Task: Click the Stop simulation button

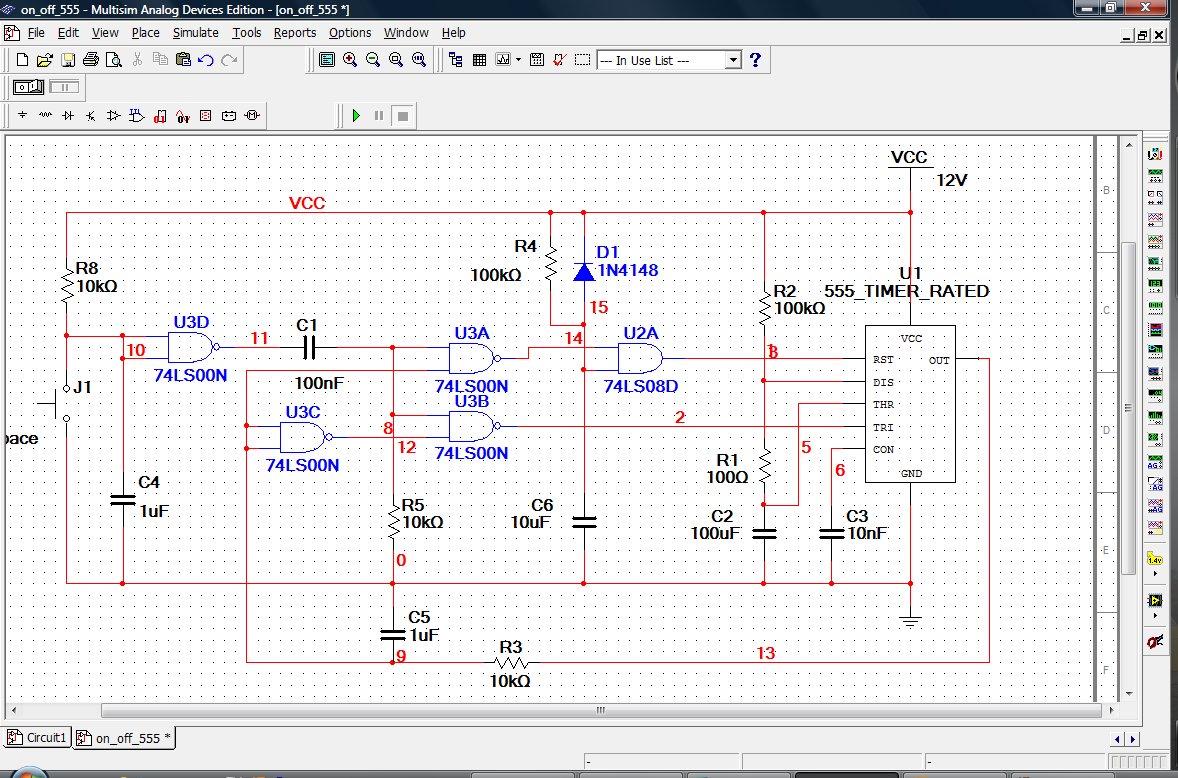Action: 402,116
